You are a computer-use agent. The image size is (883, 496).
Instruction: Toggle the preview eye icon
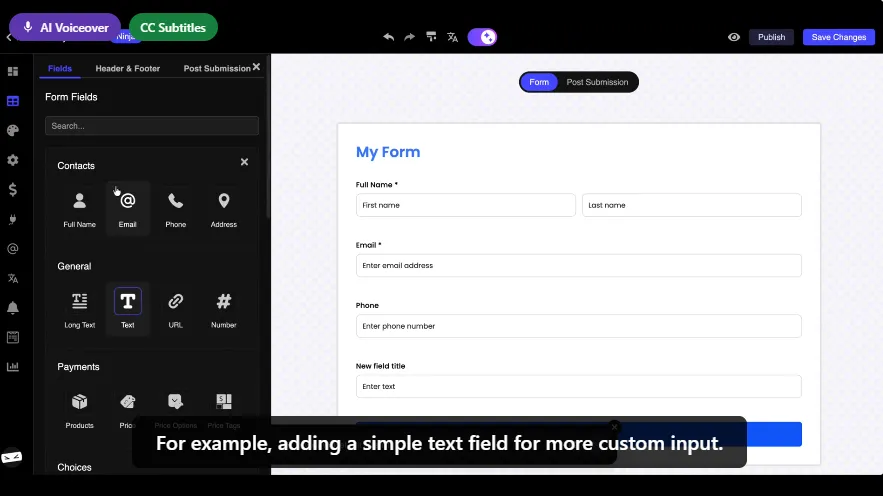[x=734, y=37]
